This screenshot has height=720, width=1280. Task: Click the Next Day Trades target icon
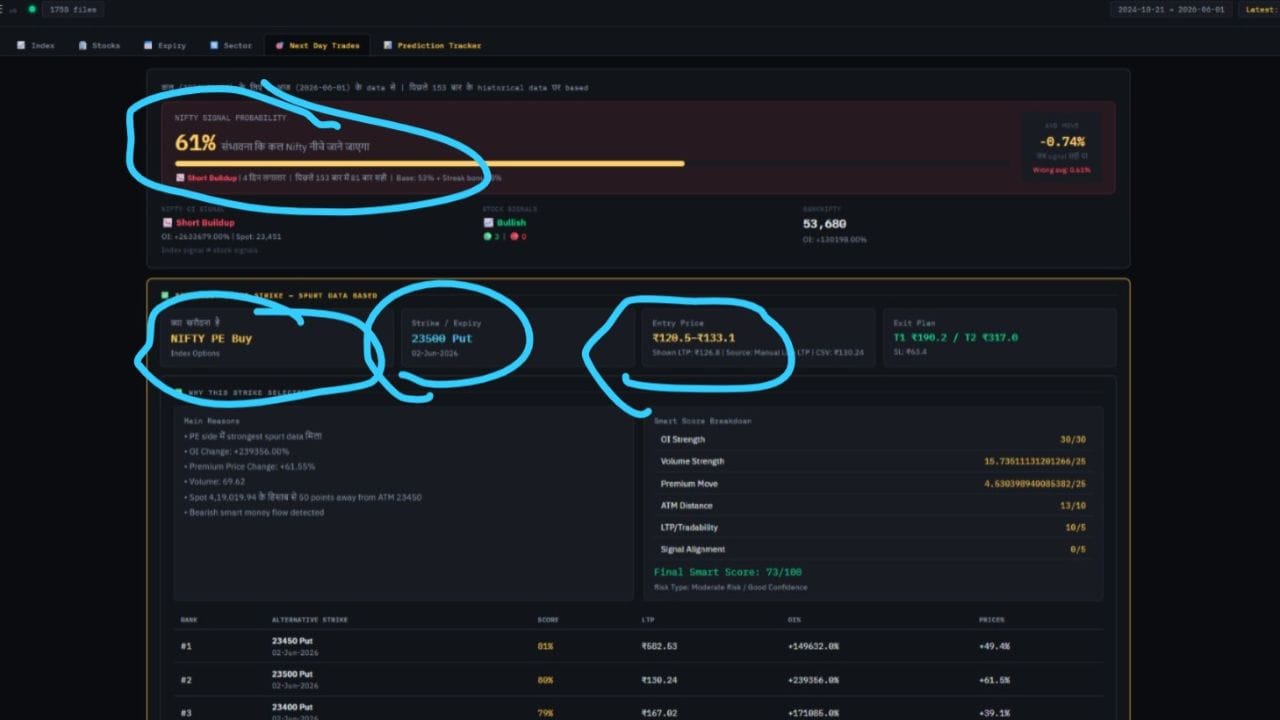click(x=279, y=46)
